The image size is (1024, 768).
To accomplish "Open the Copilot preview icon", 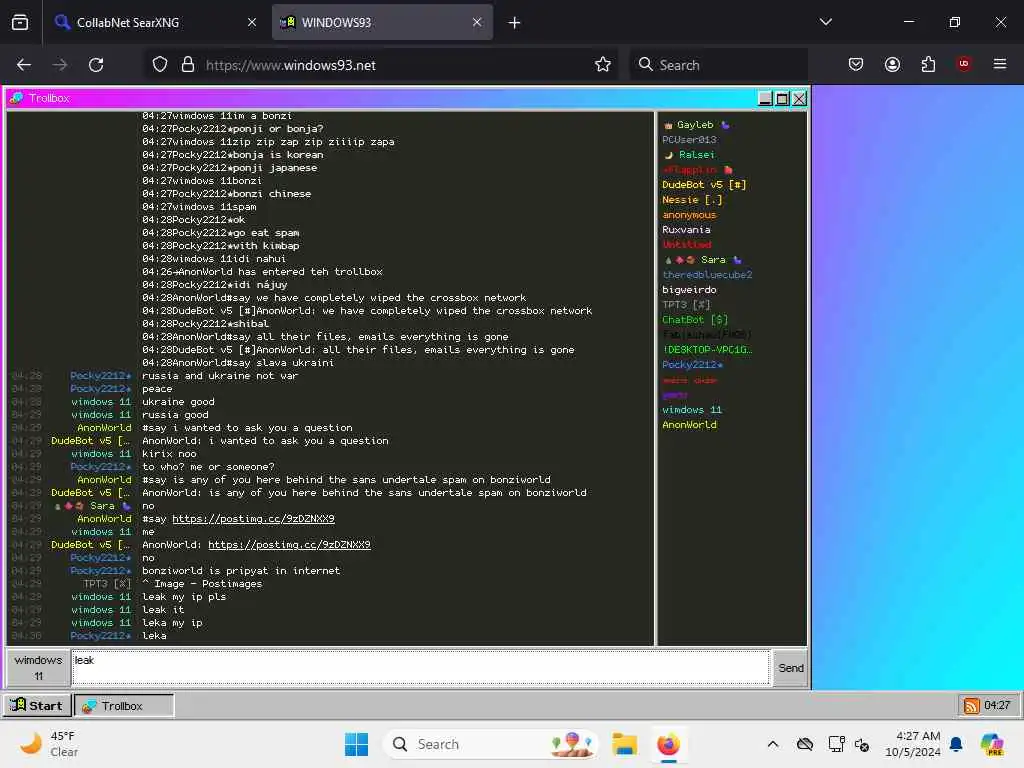I will [x=992, y=744].
